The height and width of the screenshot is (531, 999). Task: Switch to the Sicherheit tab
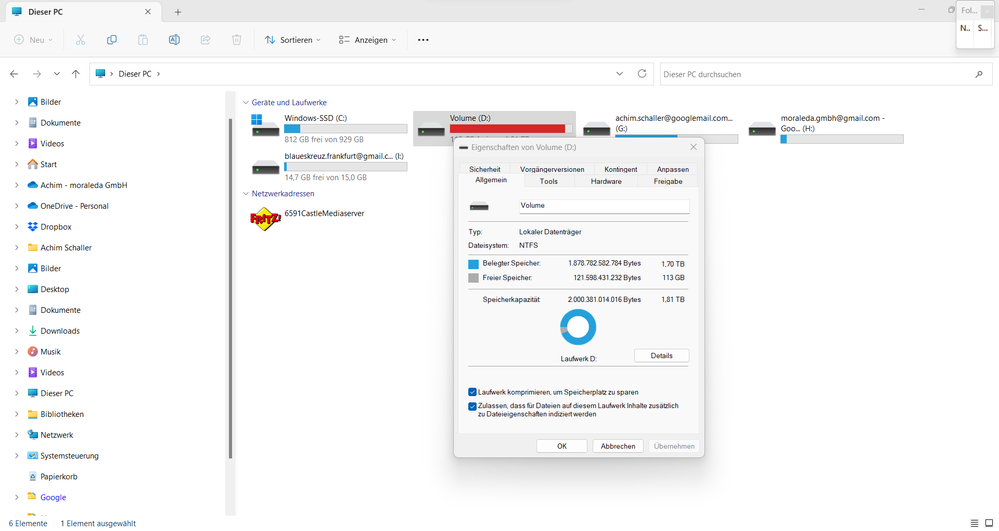point(484,169)
